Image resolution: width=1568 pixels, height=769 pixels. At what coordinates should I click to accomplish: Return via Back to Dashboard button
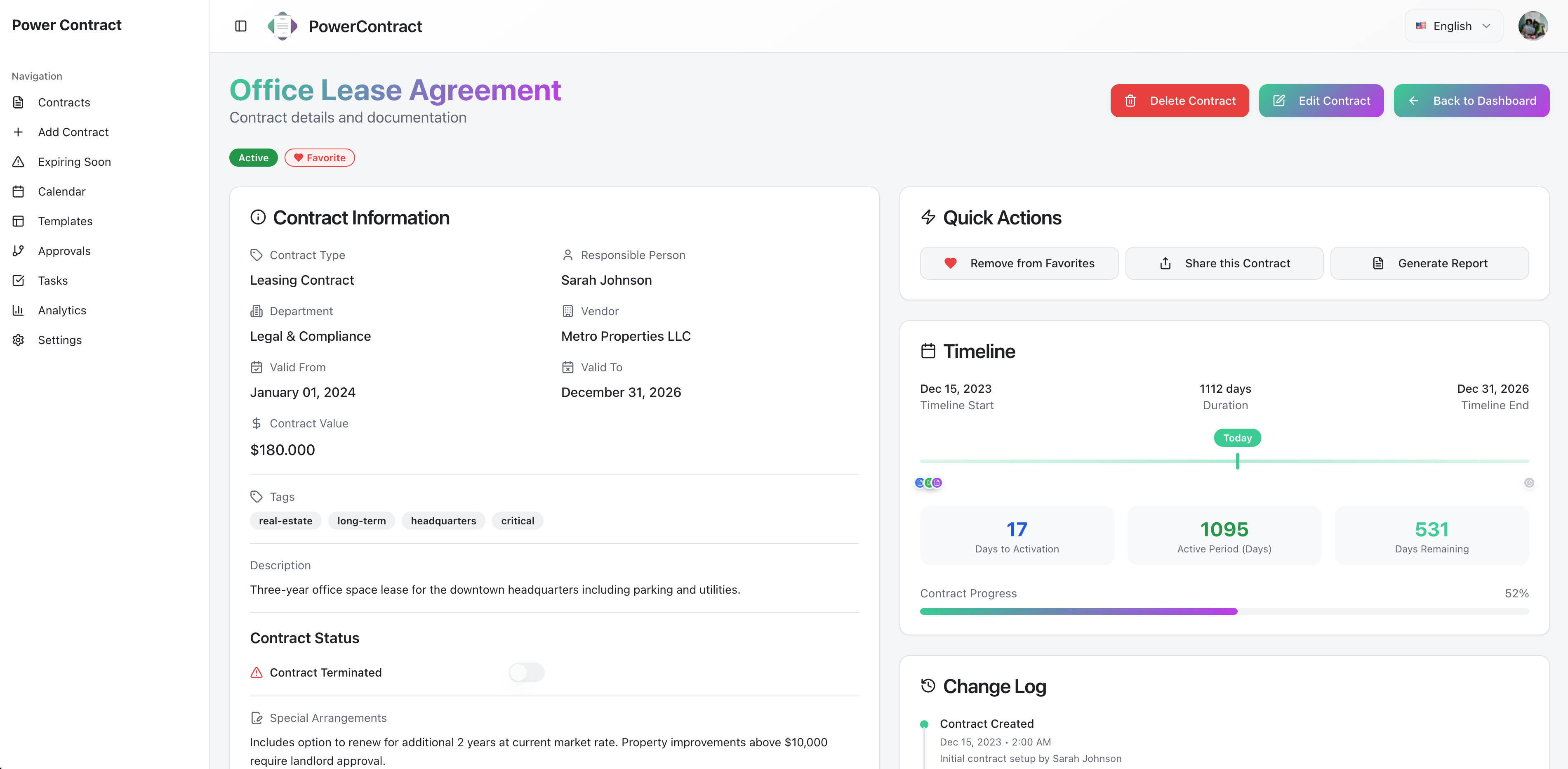(1472, 101)
